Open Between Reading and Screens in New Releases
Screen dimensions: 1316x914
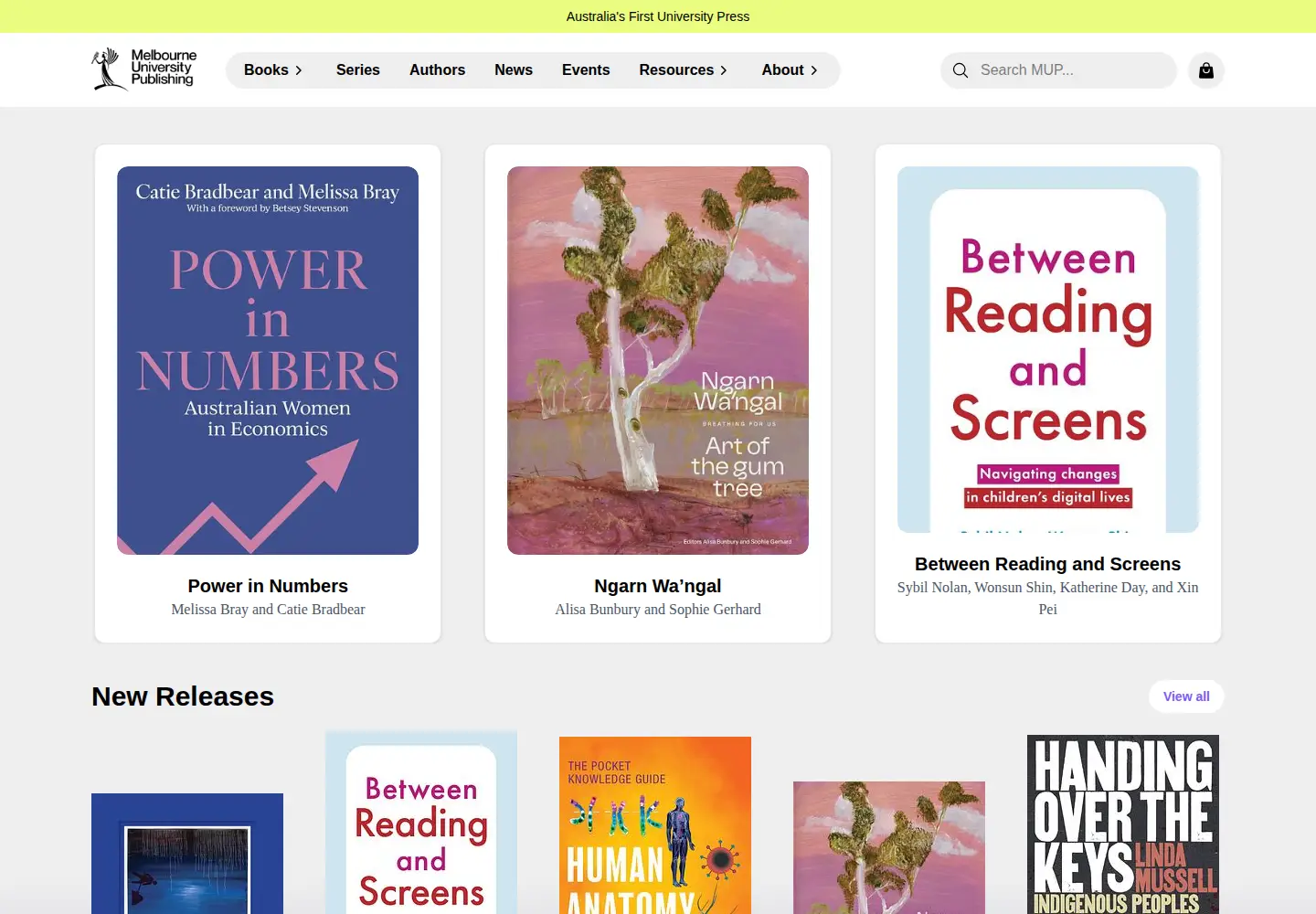(x=421, y=822)
